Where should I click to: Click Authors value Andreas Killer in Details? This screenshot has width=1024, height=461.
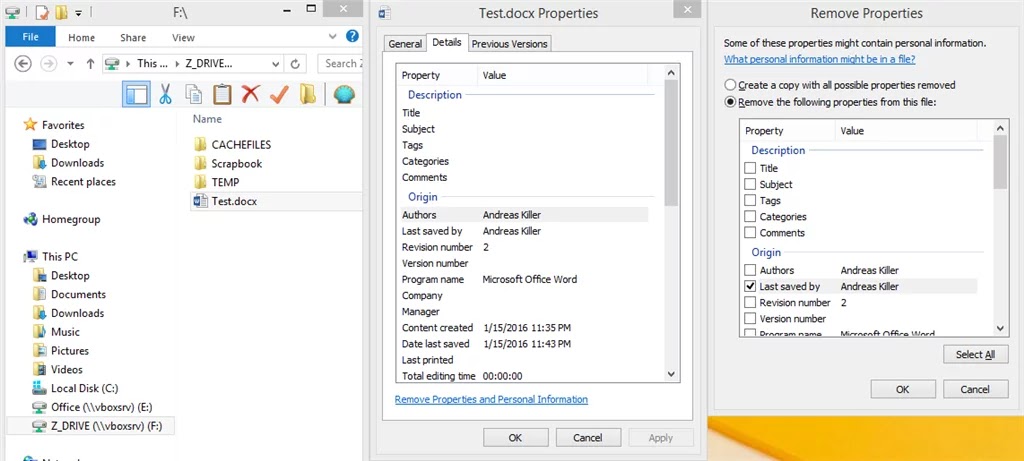[511, 215]
